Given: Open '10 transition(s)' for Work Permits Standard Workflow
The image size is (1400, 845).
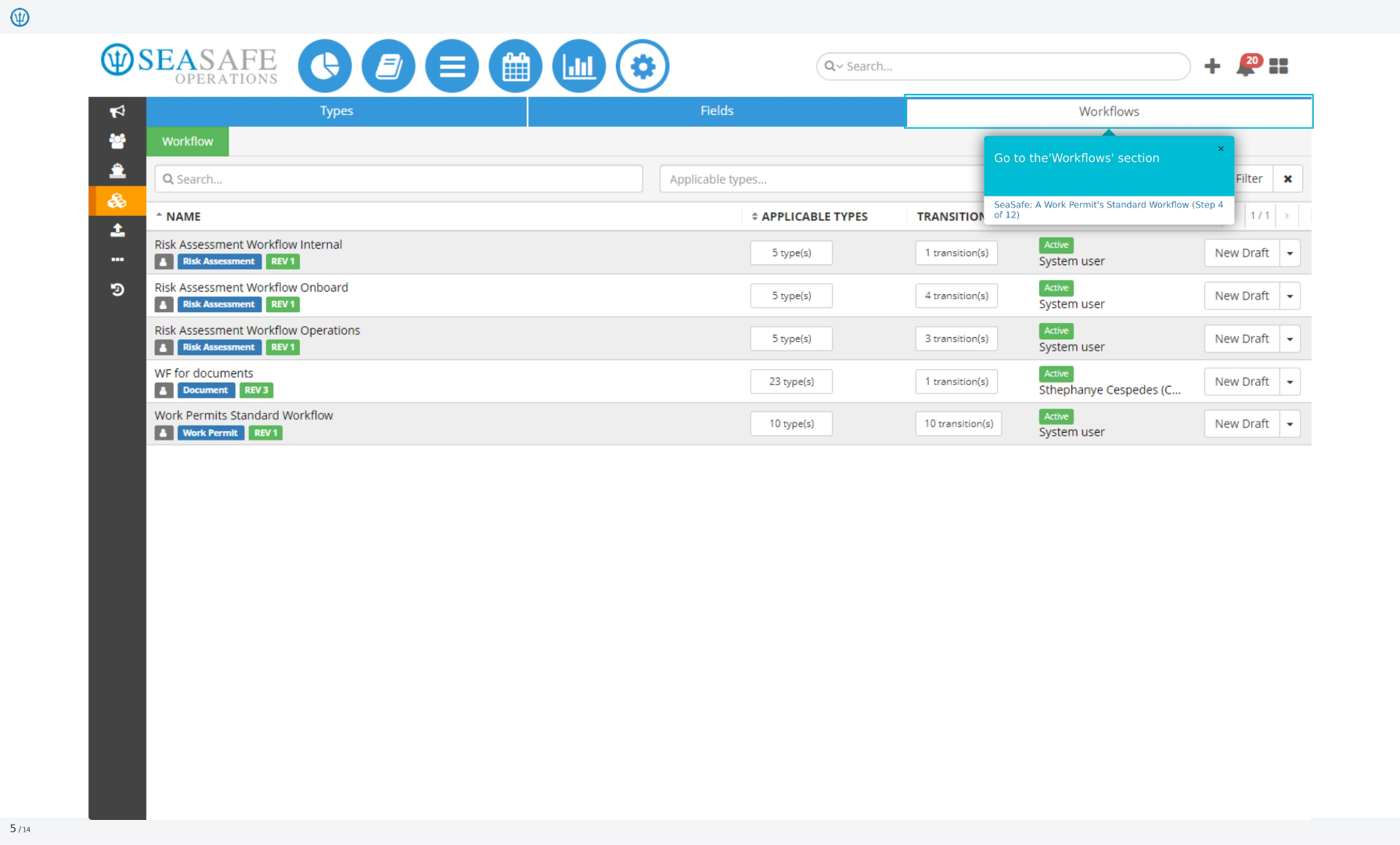Looking at the screenshot, I should 959,424.
